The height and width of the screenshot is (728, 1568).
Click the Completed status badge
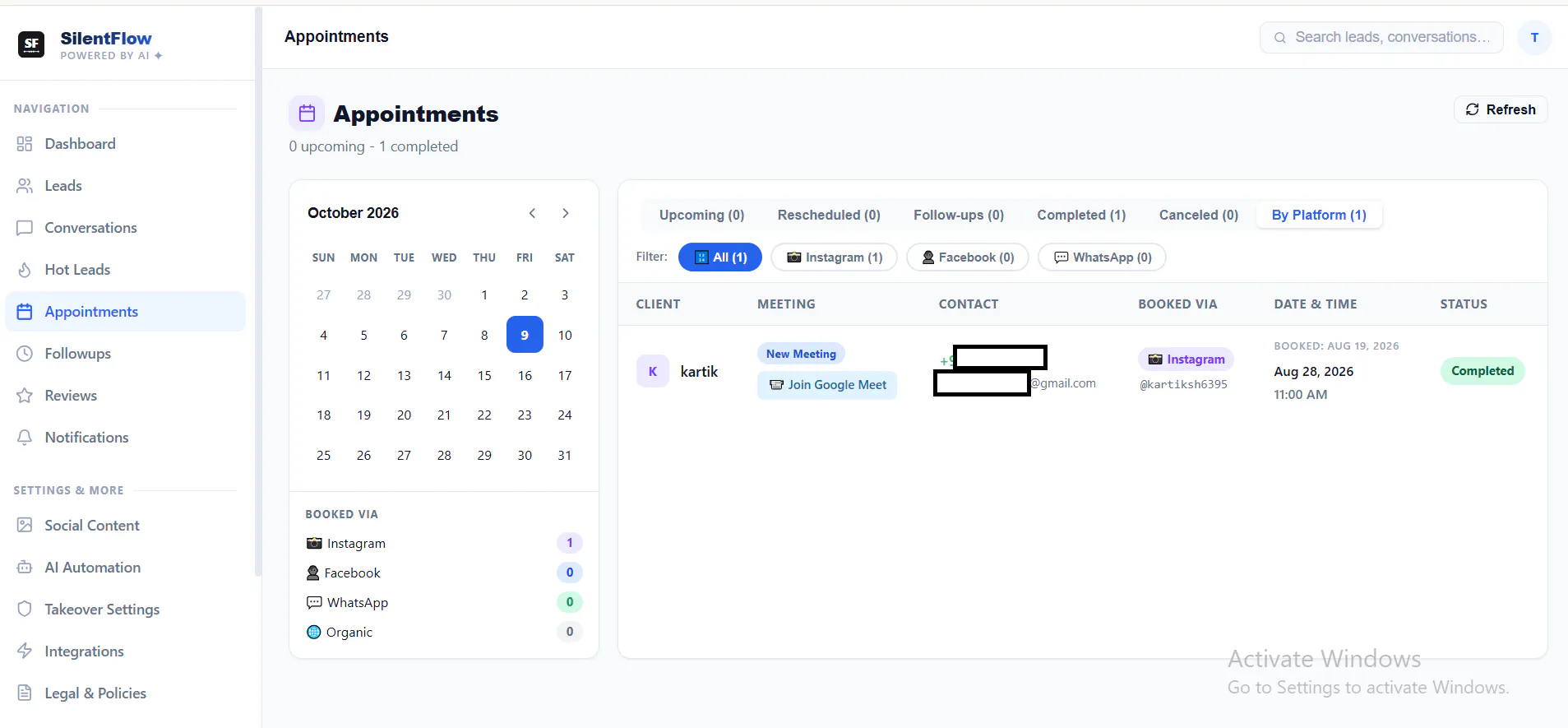(1482, 371)
